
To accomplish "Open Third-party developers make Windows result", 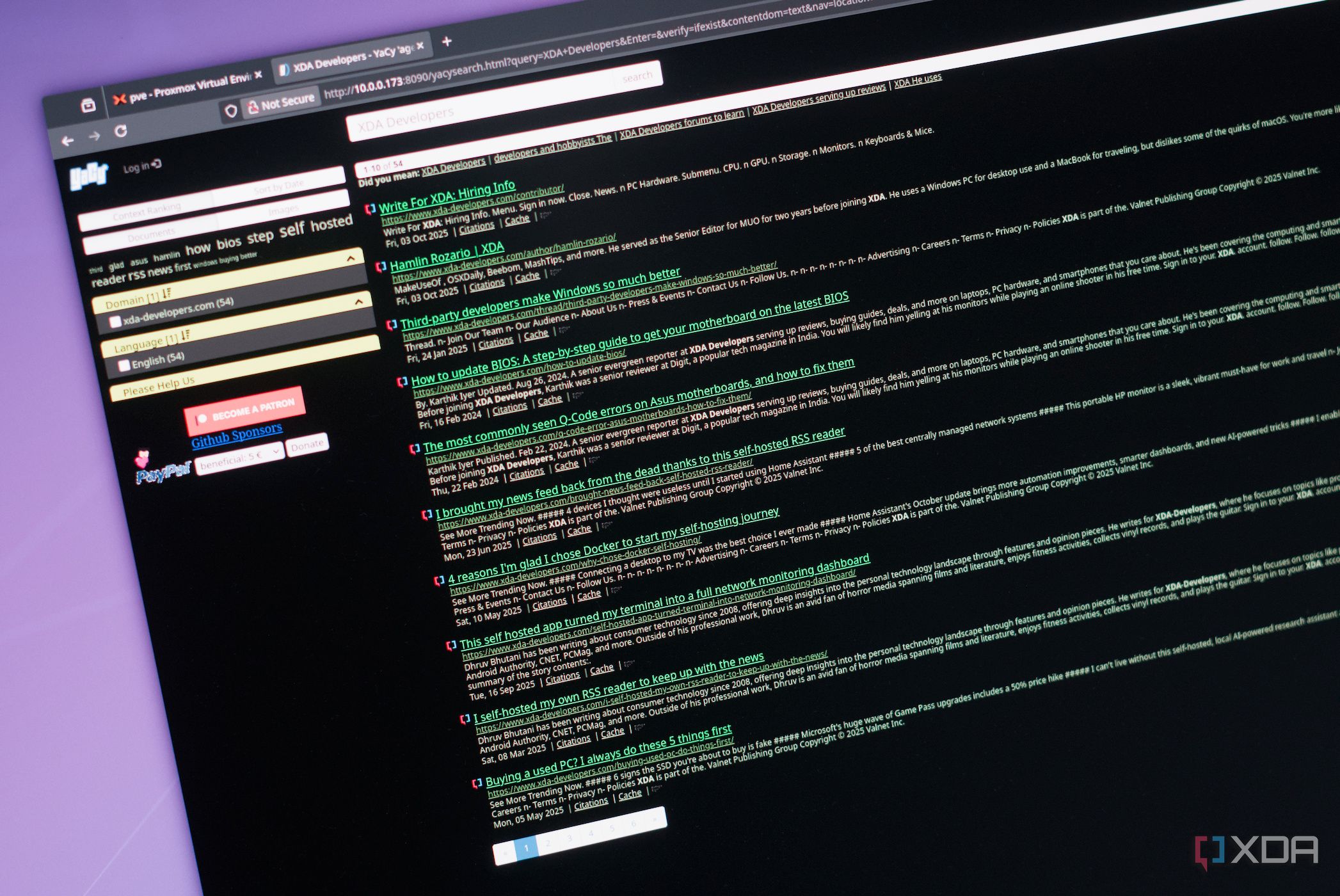I will coord(541,298).
